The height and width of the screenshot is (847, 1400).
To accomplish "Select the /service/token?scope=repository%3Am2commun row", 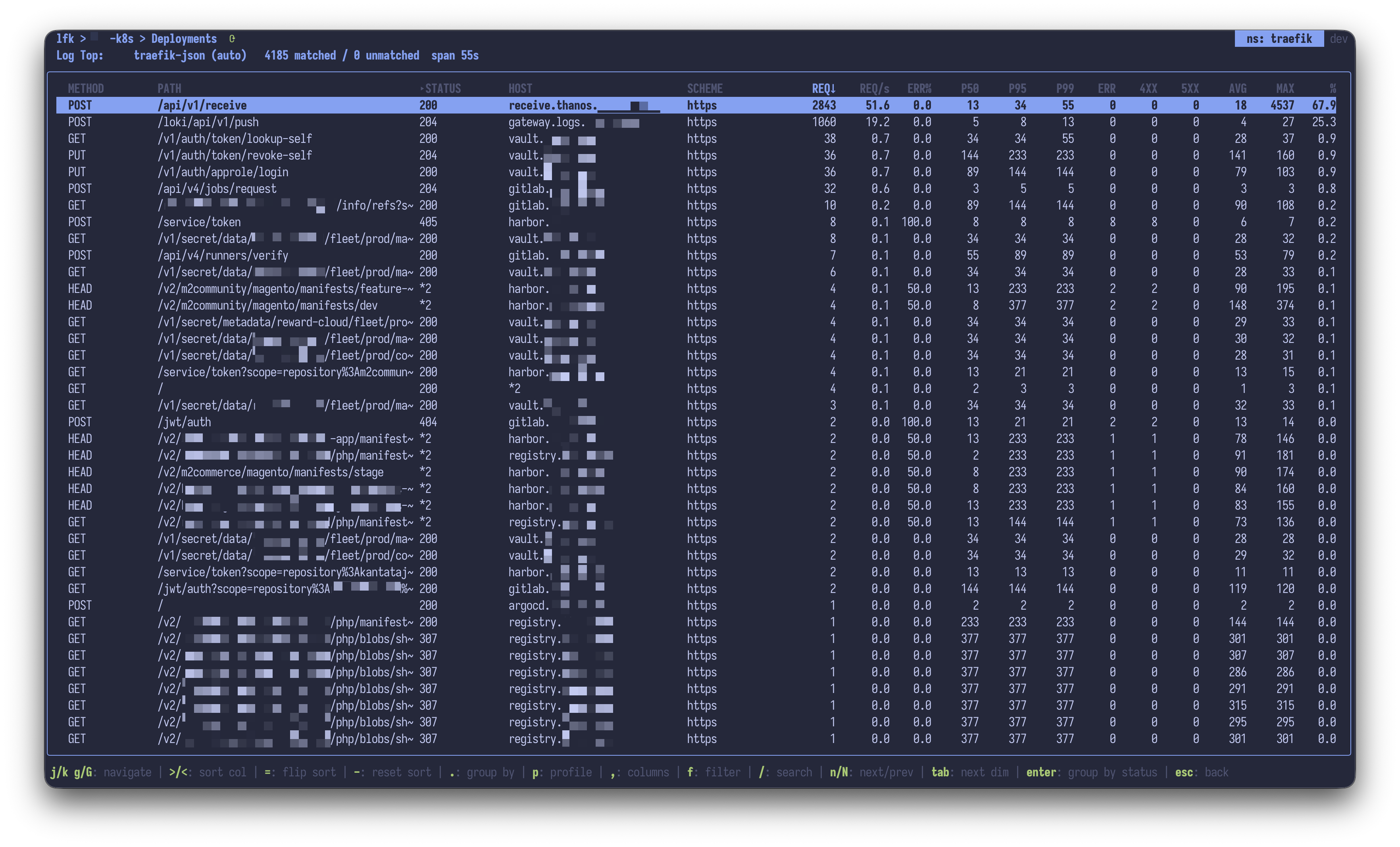I will tap(696, 372).
